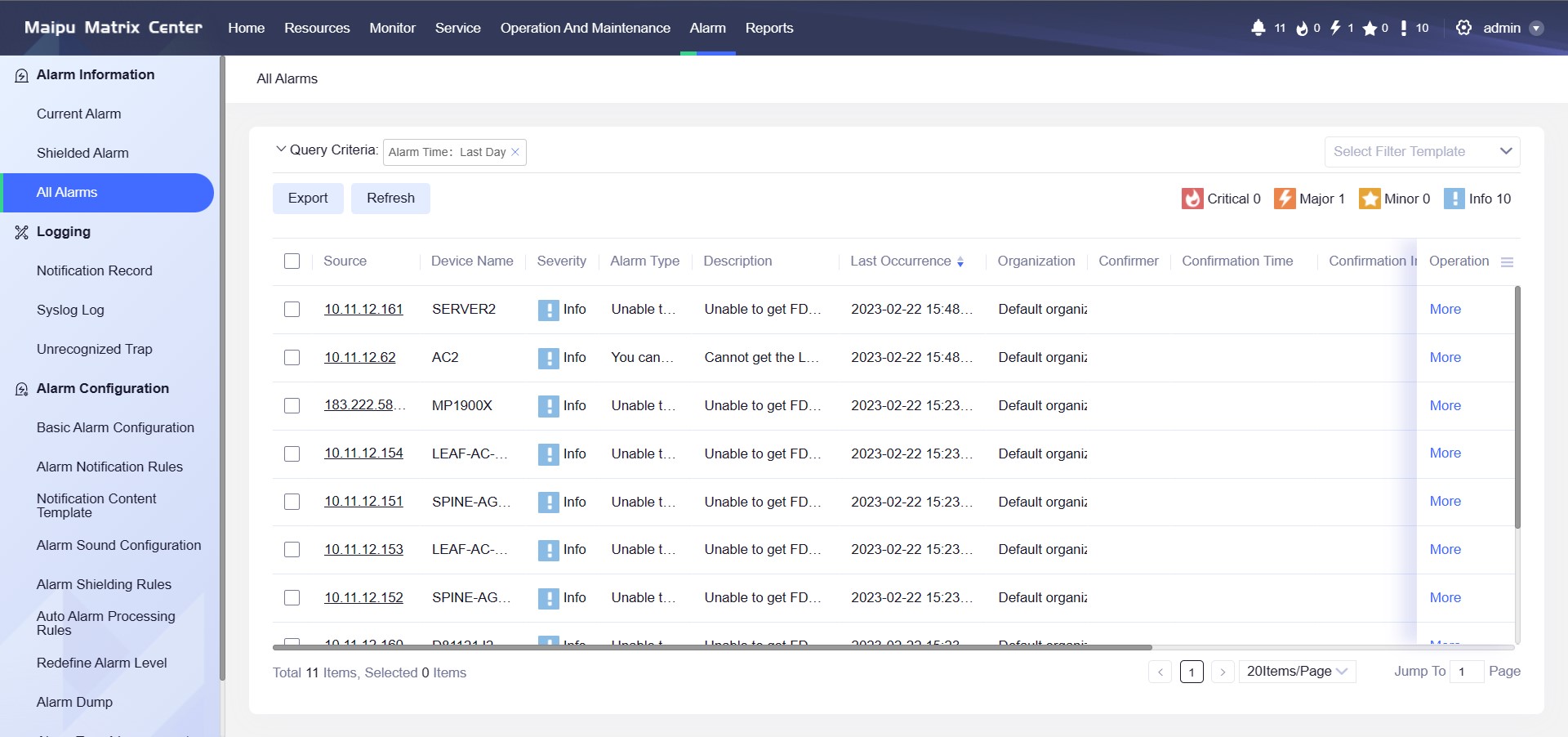1568x737 pixels.
Task: Click the Alarm Information section icon
Action: [22, 75]
